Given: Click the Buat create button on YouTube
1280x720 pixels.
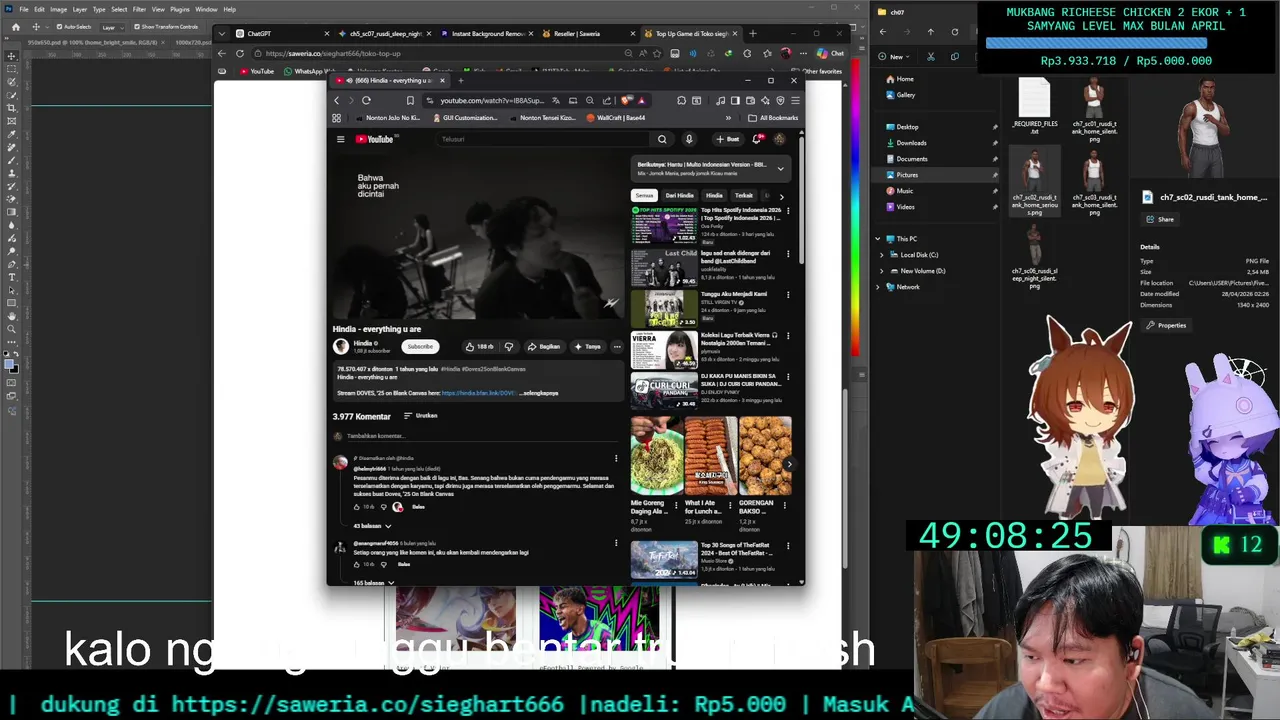Looking at the screenshot, I should (727, 139).
